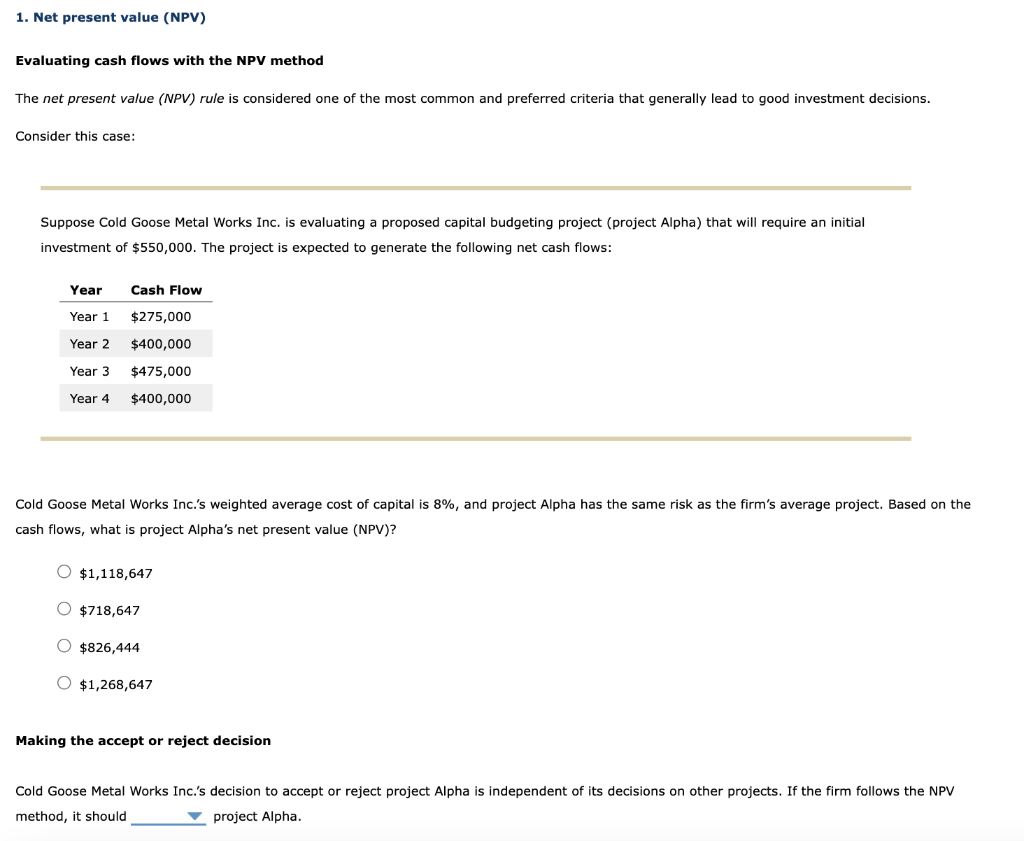Click the Year column header
1024x841 pixels.
click(85, 289)
